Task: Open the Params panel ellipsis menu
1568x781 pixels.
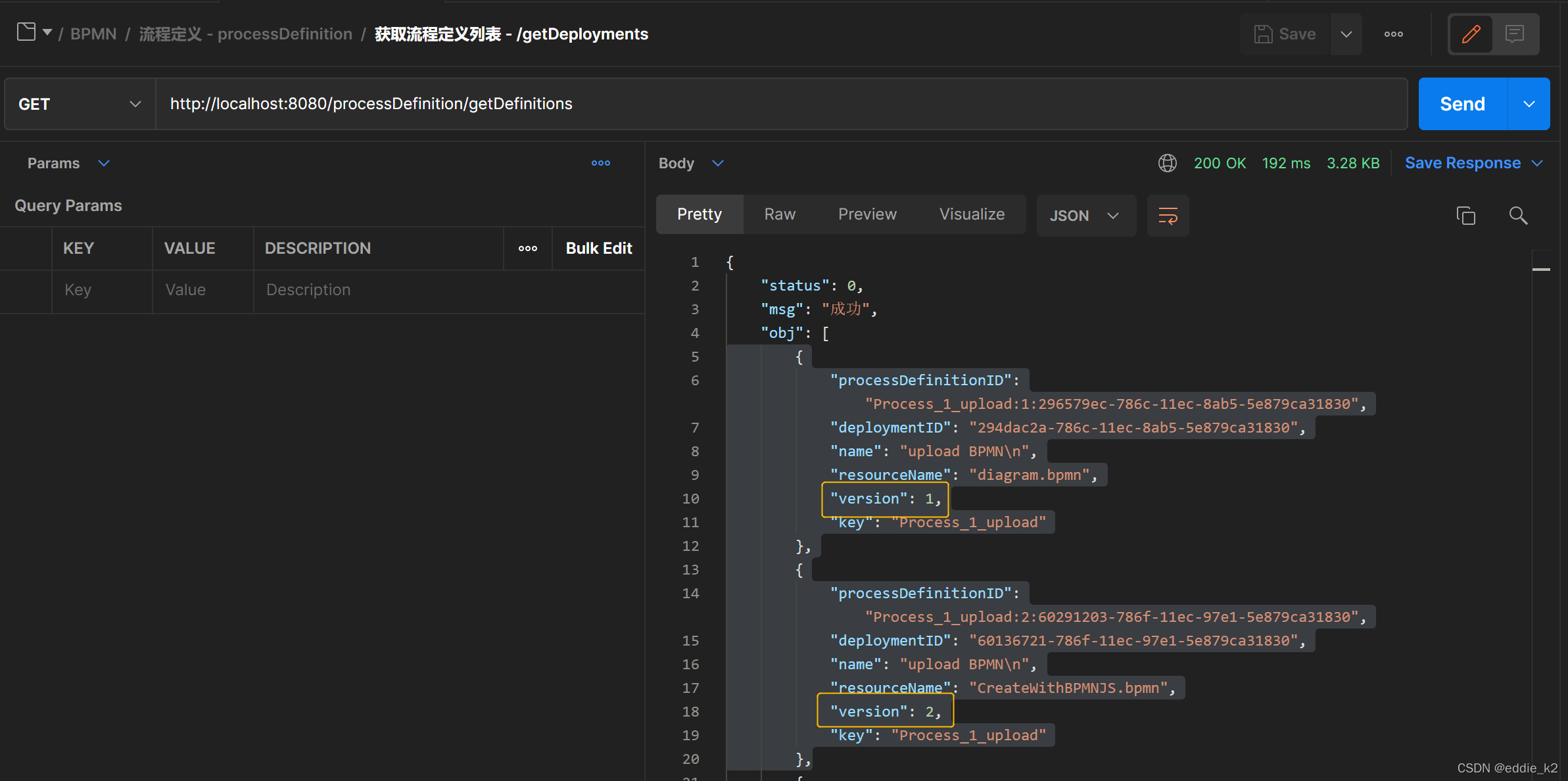Action: pyautogui.click(x=601, y=163)
